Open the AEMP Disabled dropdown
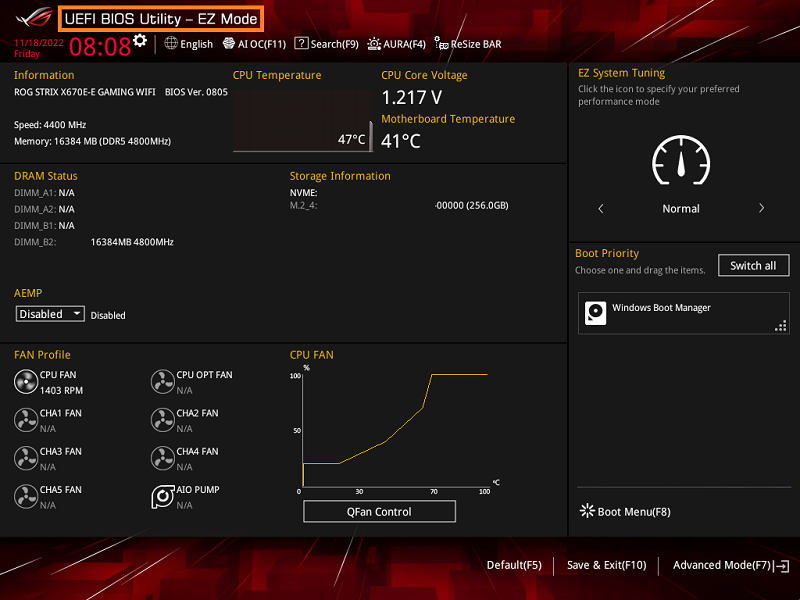The width and height of the screenshot is (800, 600). (50, 314)
